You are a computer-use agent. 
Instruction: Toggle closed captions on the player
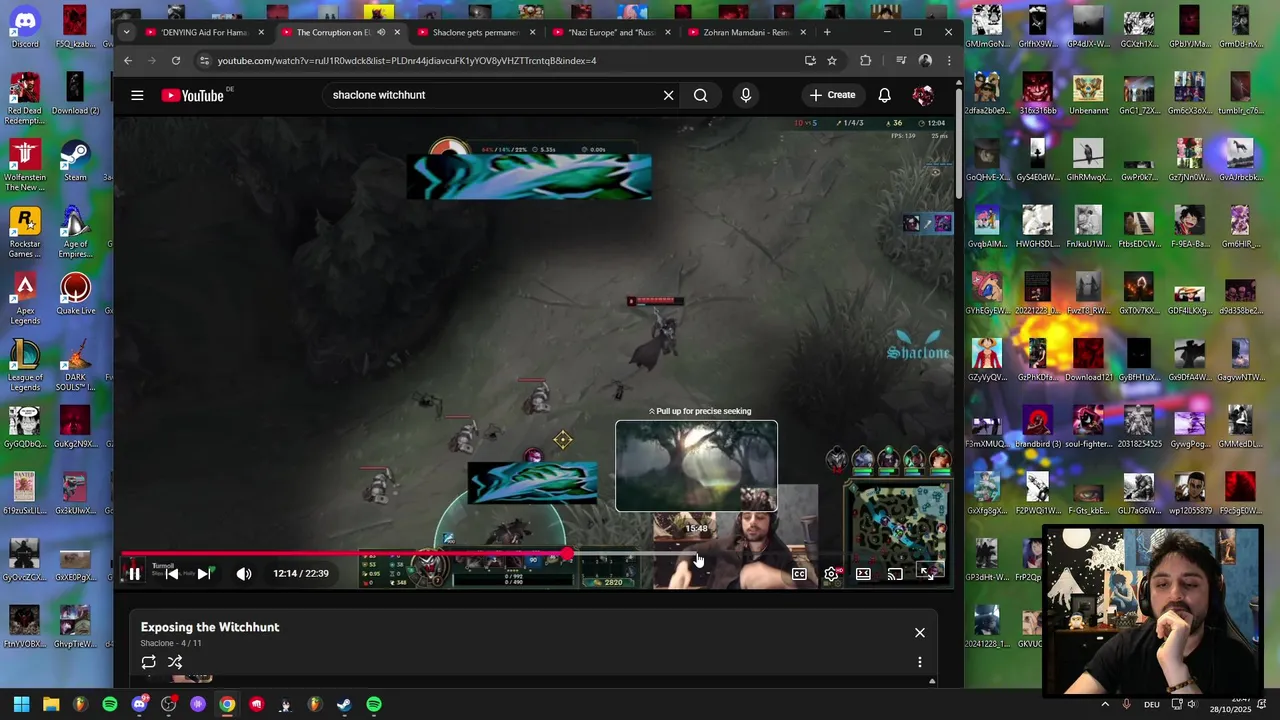tap(799, 574)
